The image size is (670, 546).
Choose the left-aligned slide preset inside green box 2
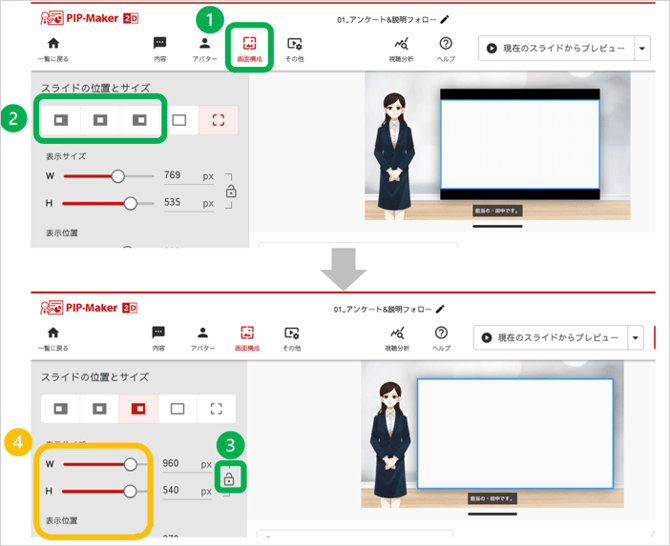coord(61,119)
